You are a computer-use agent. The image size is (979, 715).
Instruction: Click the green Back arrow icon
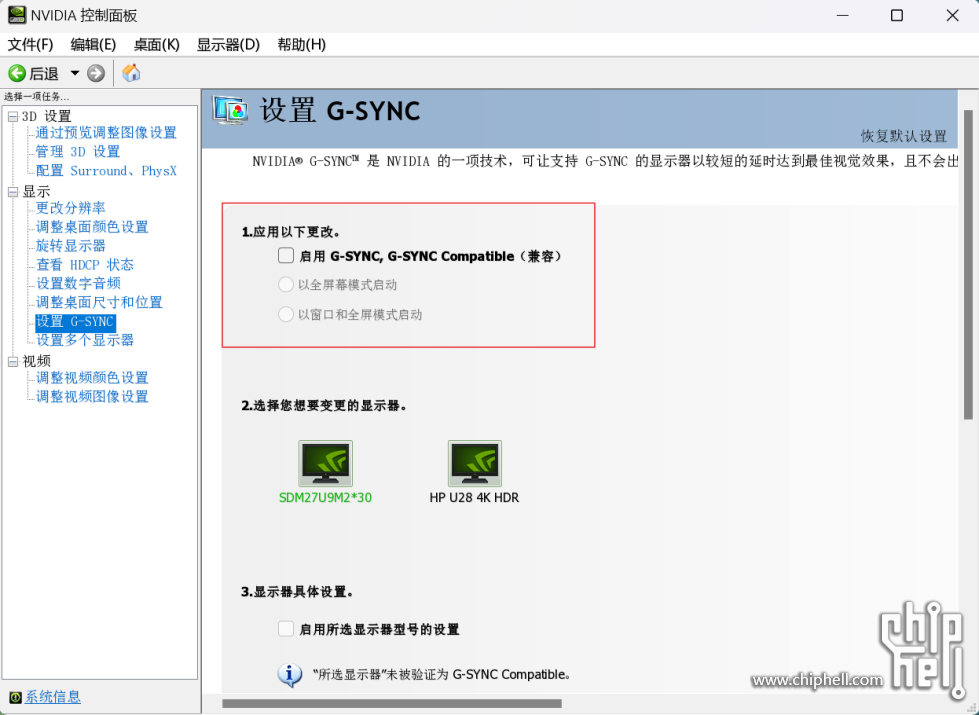(x=17, y=74)
